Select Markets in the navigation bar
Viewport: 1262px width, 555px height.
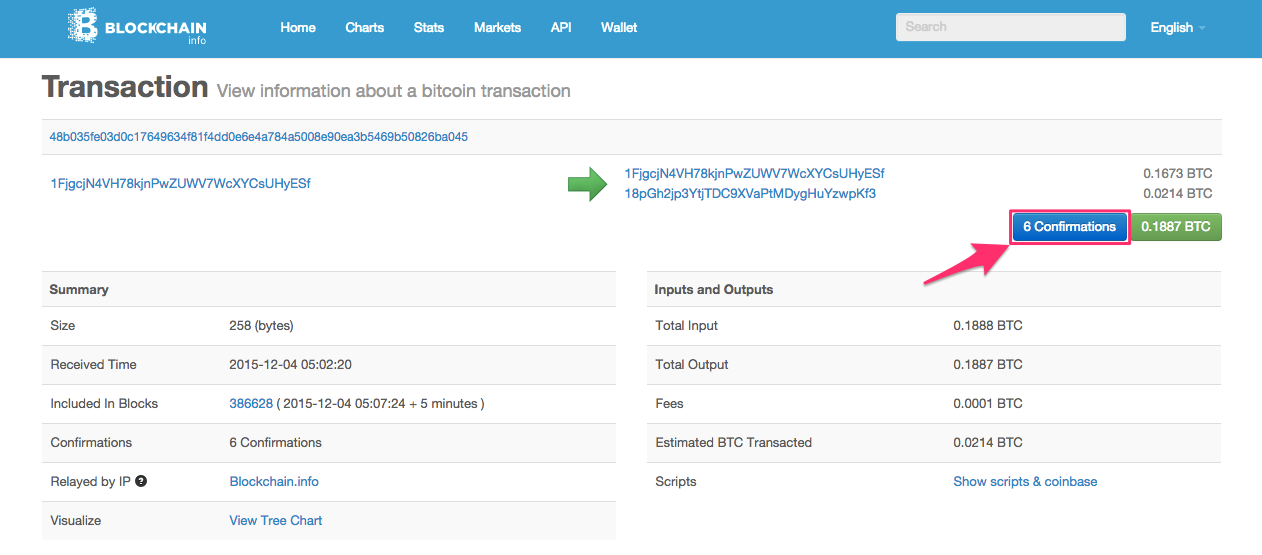click(x=497, y=28)
